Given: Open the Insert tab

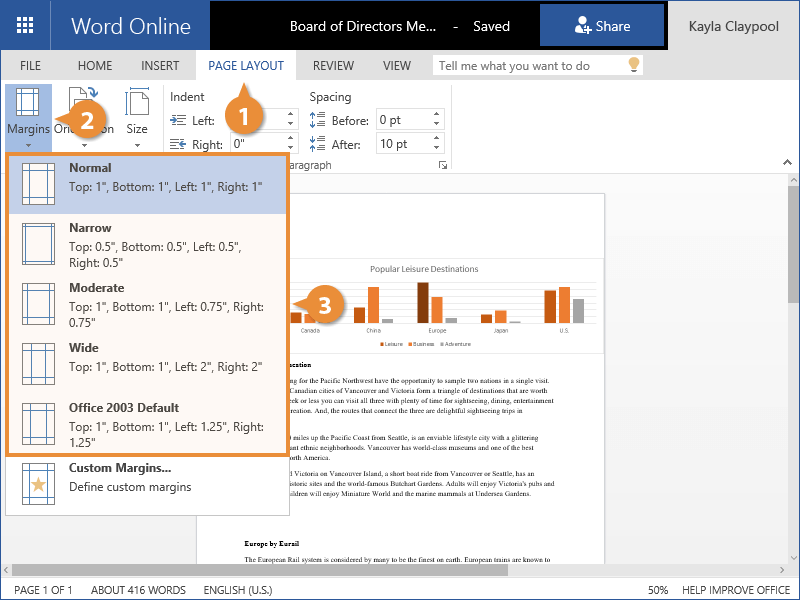Looking at the screenshot, I should [160, 66].
